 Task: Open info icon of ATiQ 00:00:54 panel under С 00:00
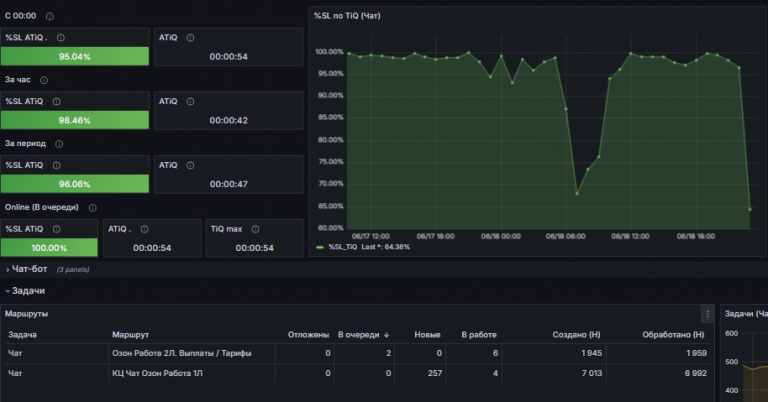(x=190, y=38)
